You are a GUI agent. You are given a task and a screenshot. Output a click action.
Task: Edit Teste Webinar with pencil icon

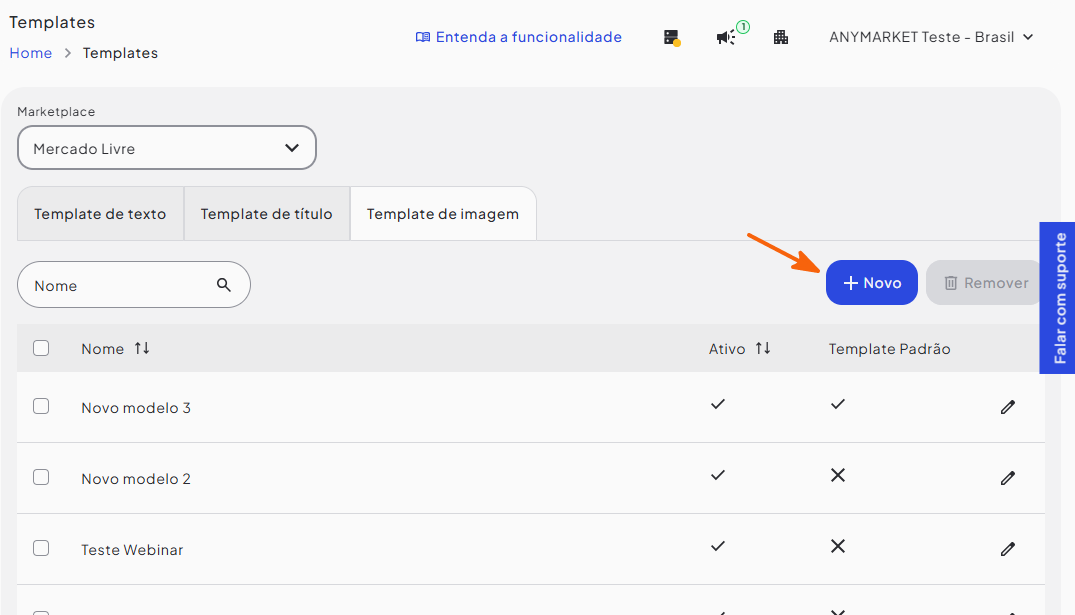pyautogui.click(x=1007, y=549)
